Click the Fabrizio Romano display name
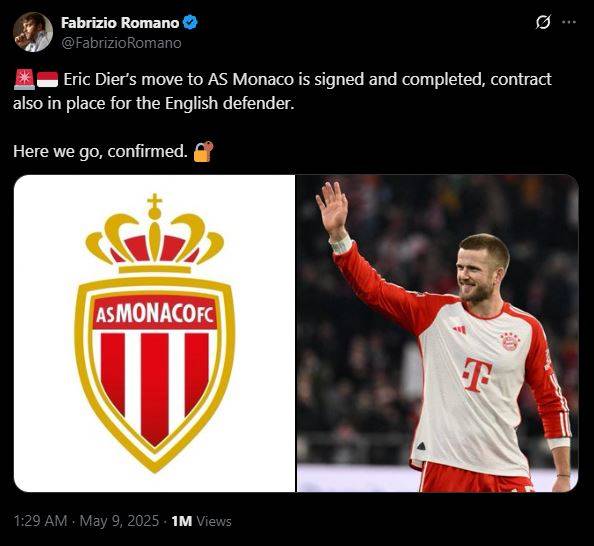Viewport: 594px width, 546px height. coord(120,23)
